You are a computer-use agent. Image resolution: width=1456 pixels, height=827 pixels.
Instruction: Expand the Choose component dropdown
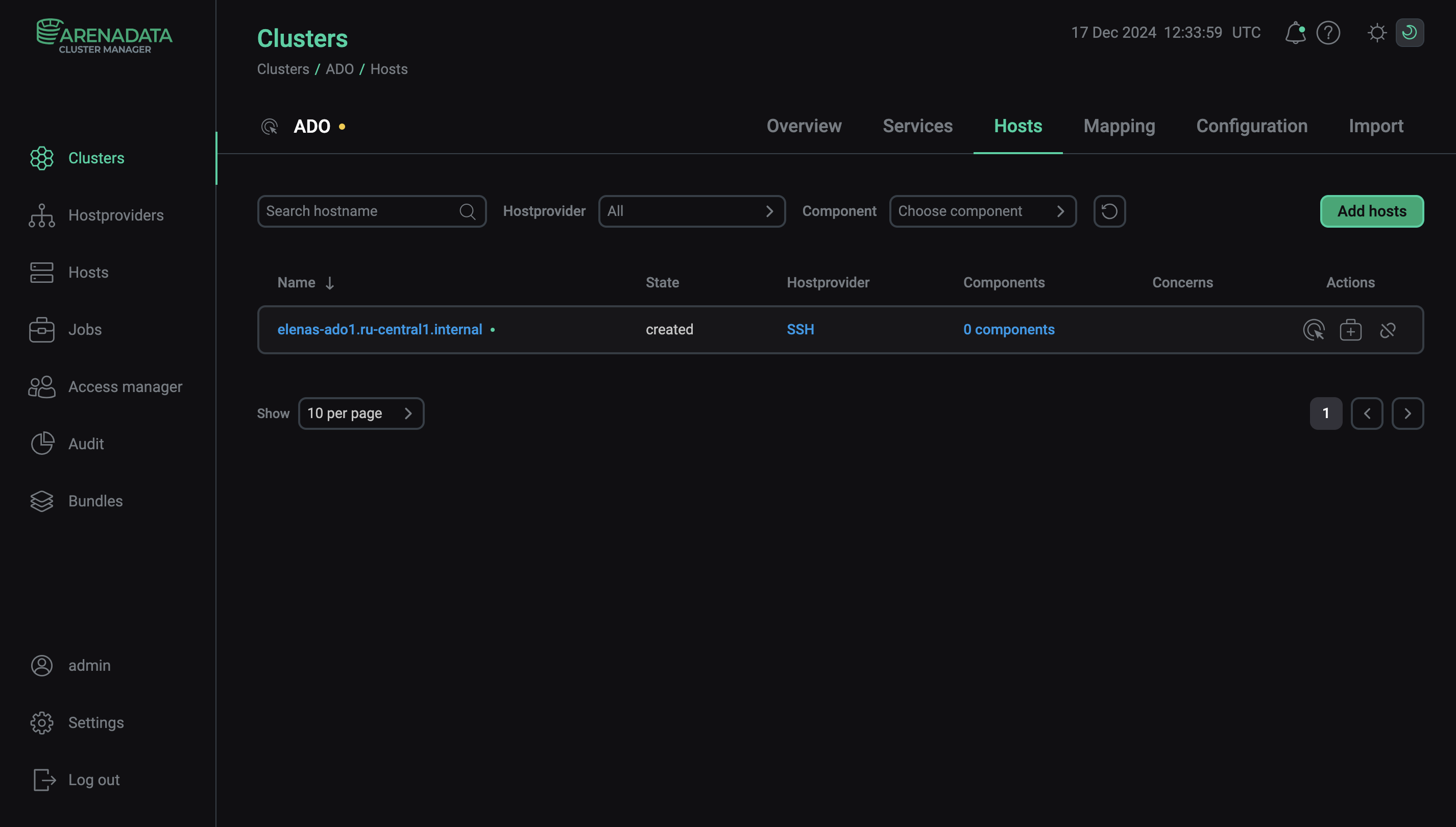click(983, 211)
